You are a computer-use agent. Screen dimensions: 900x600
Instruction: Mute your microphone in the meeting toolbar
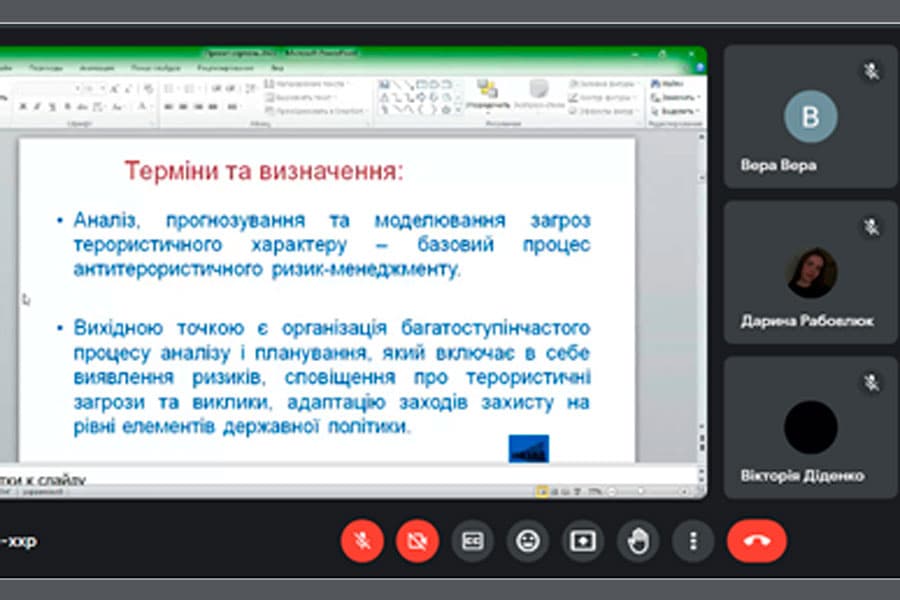click(363, 540)
